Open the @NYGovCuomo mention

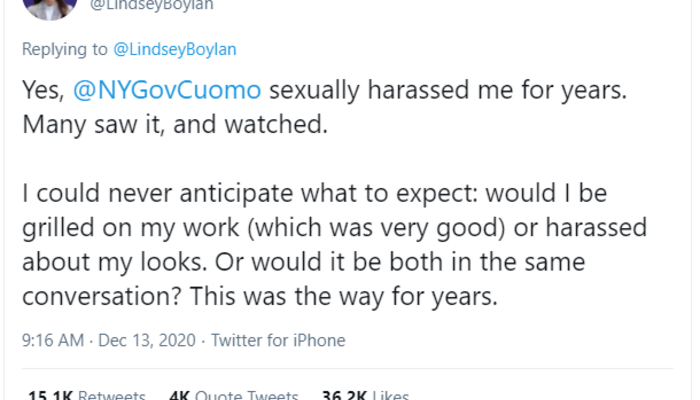[x=167, y=90]
